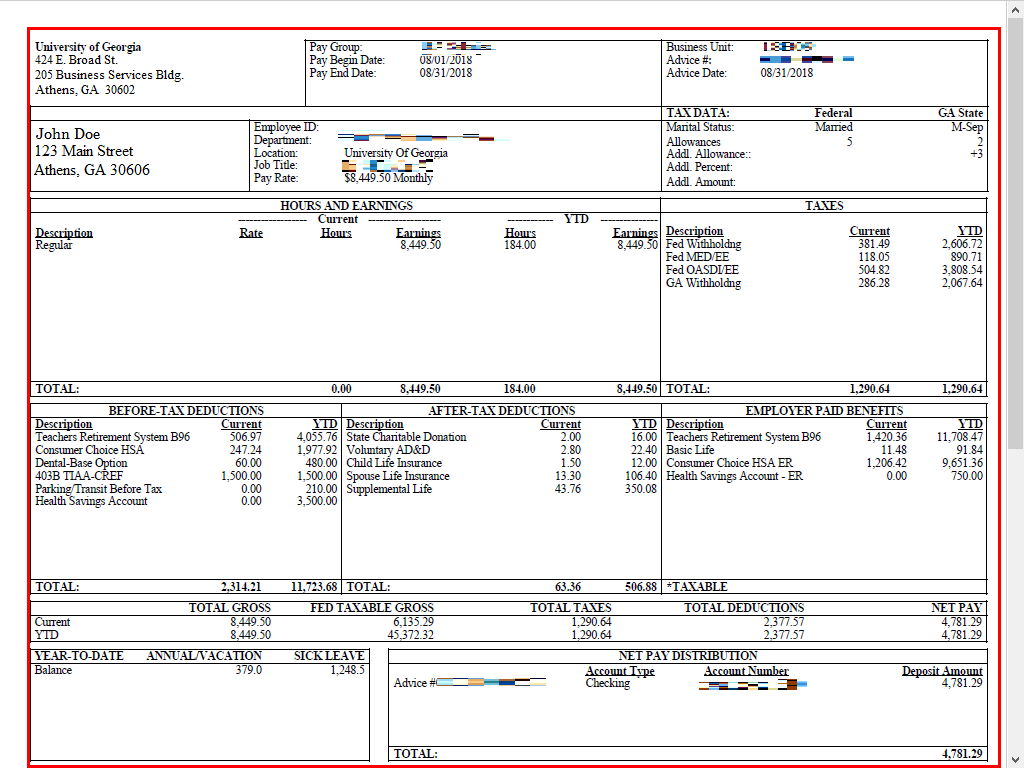This screenshot has height=768, width=1024.
Task: Select the "424 E. Broad St." address line
Action: coord(76,60)
